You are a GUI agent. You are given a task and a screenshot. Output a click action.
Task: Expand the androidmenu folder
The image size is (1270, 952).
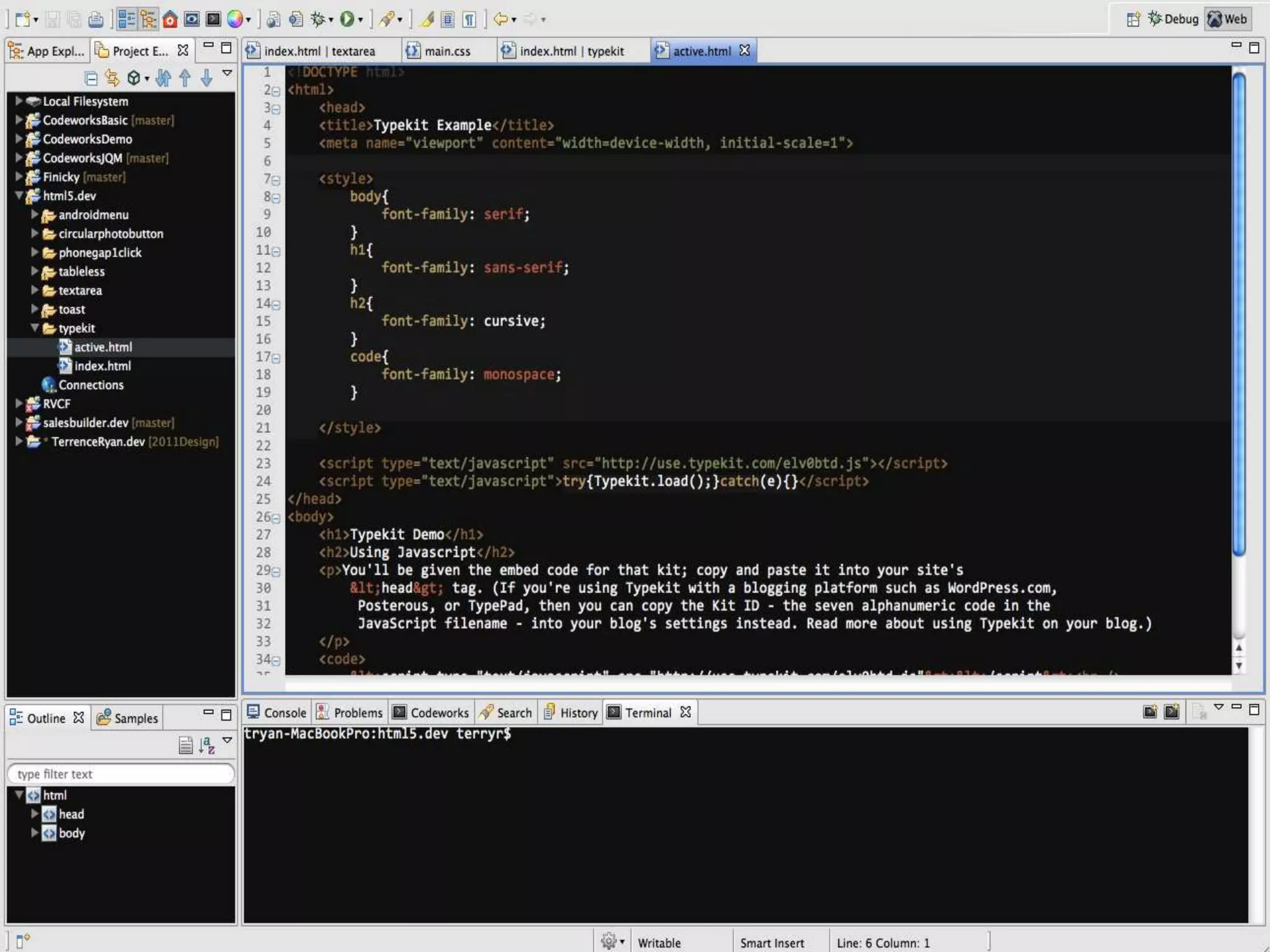tap(35, 214)
